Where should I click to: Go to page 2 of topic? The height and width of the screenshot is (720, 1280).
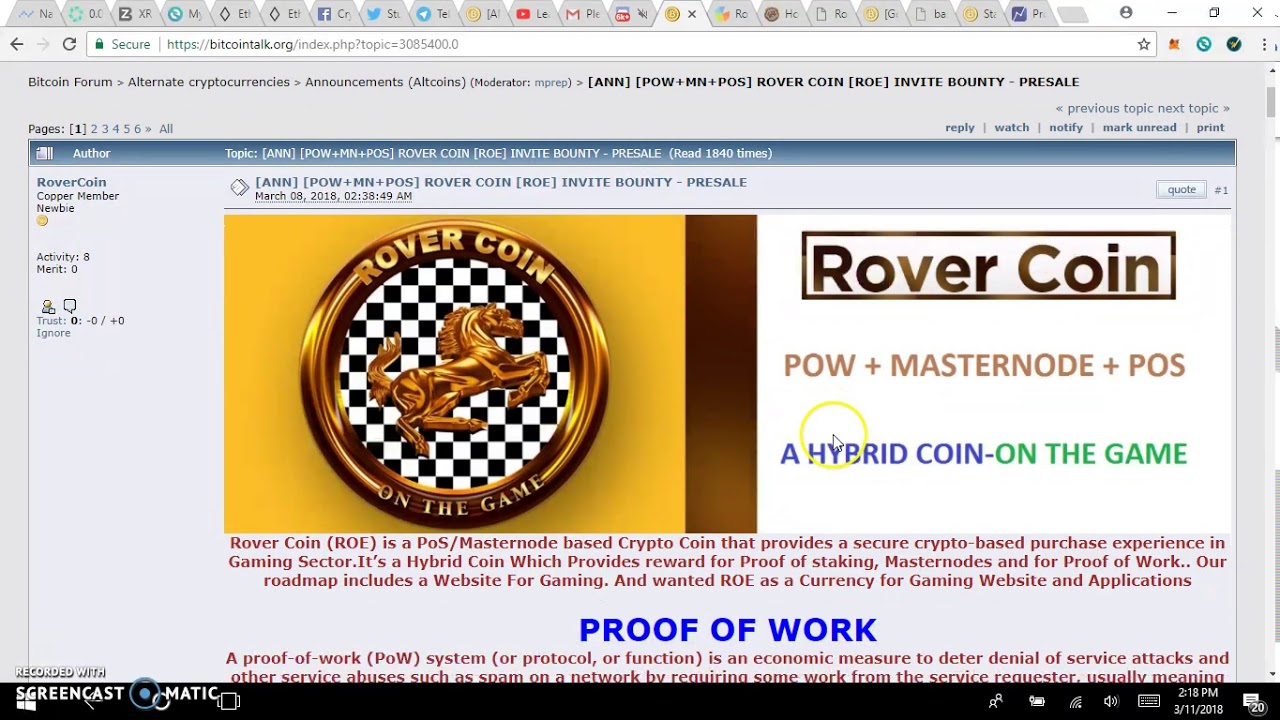[x=94, y=129]
